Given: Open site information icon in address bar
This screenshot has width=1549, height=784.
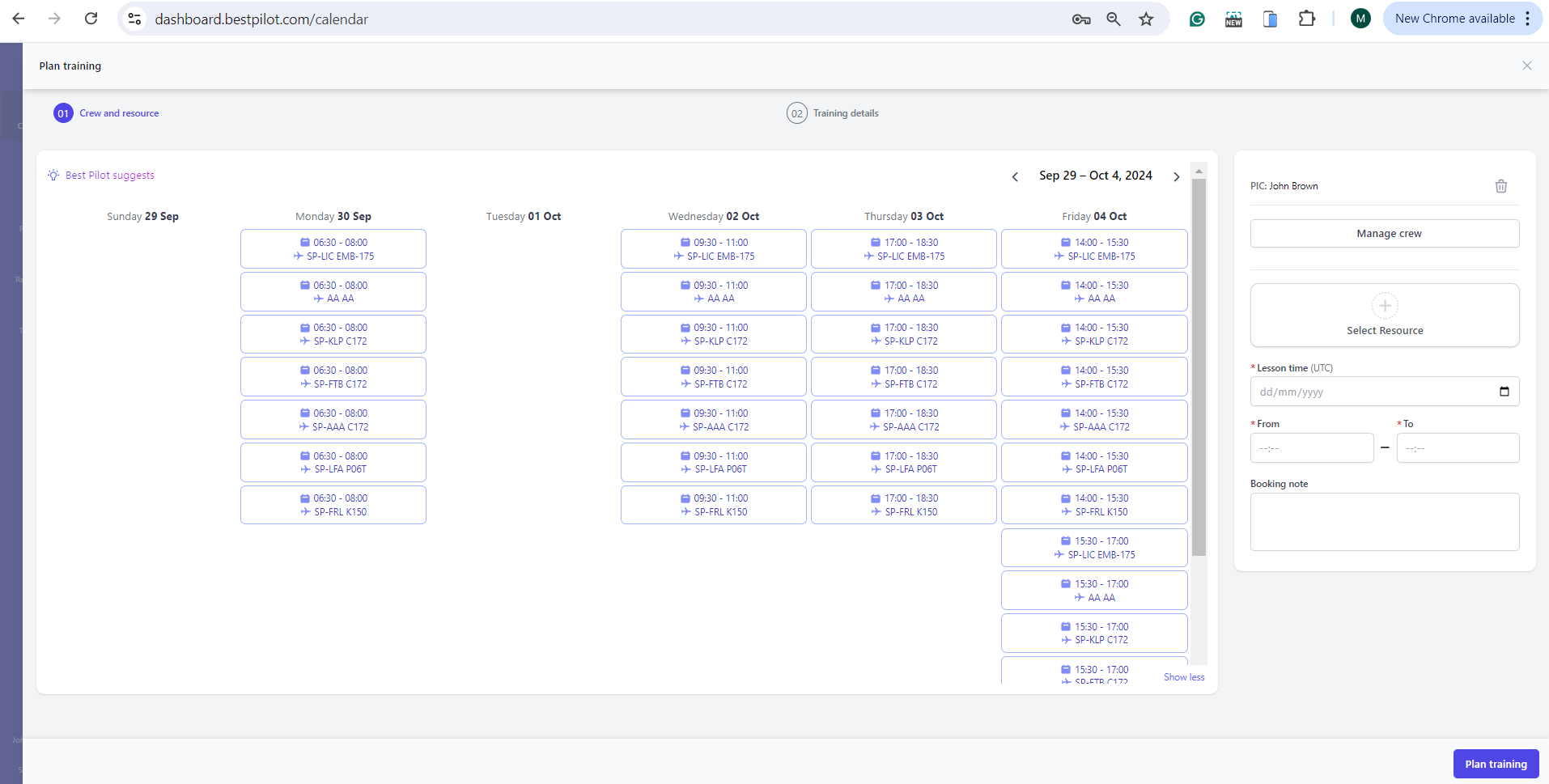Looking at the screenshot, I should [135, 19].
